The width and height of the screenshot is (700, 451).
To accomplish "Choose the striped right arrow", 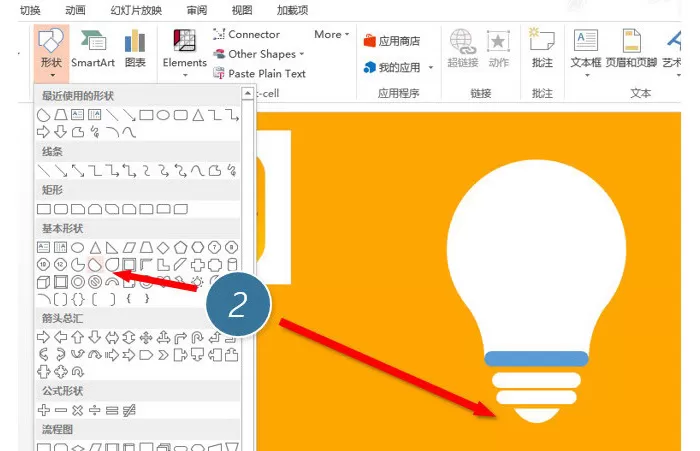I will 112,355.
